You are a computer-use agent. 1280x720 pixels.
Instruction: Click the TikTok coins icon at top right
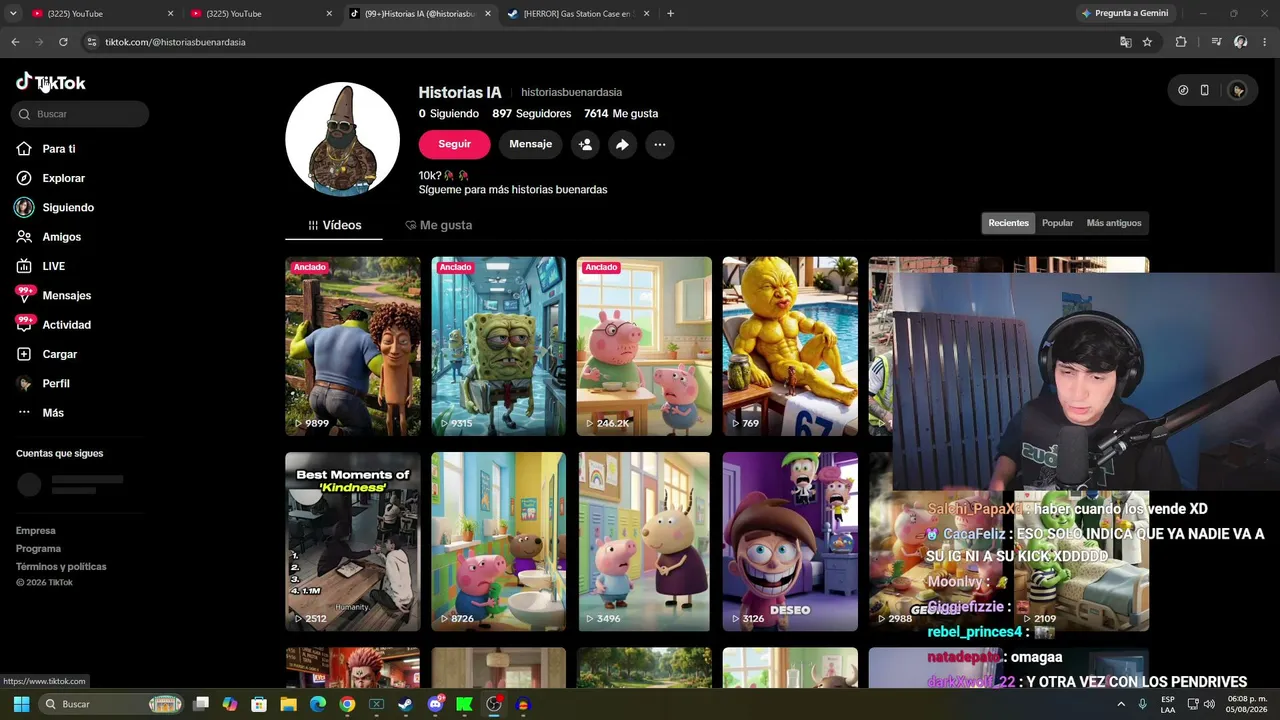point(1183,90)
